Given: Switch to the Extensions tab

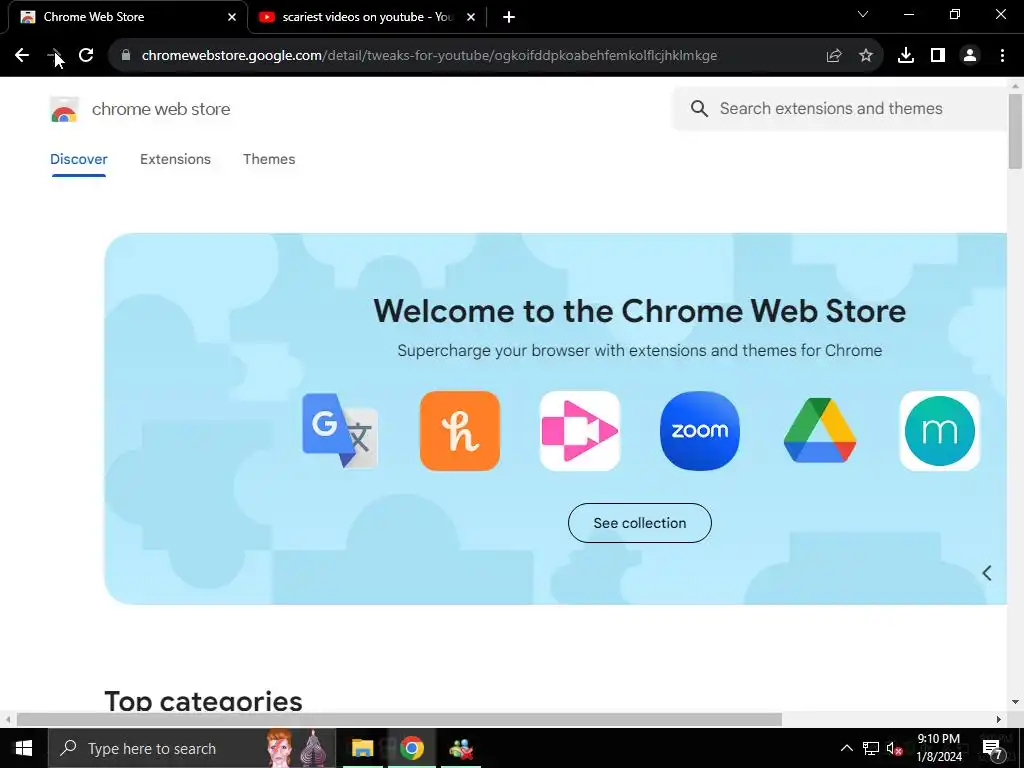Looking at the screenshot, I should click(175, 159).
